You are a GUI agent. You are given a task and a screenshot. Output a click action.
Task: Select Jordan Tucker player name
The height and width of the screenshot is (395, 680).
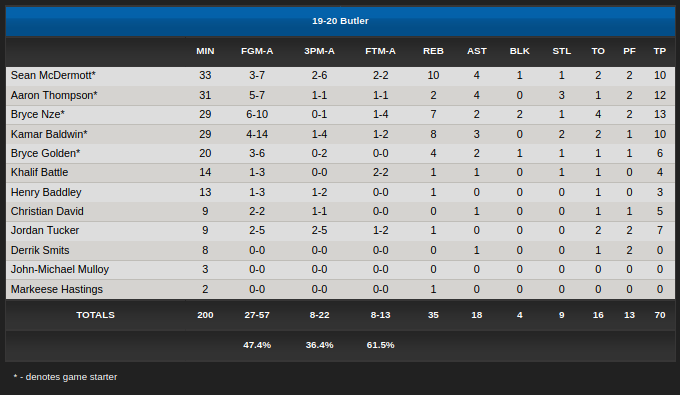click(x=45, y=230)
